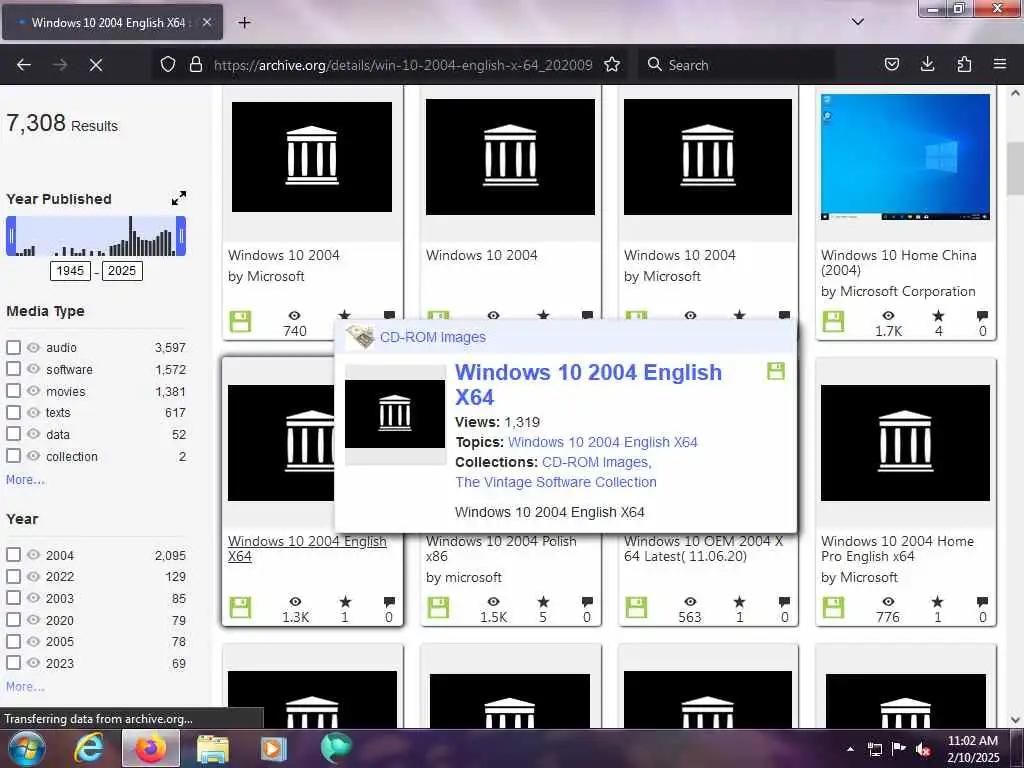1024x768 pixels.
Task: Check the software media type box
Action: 13,369
